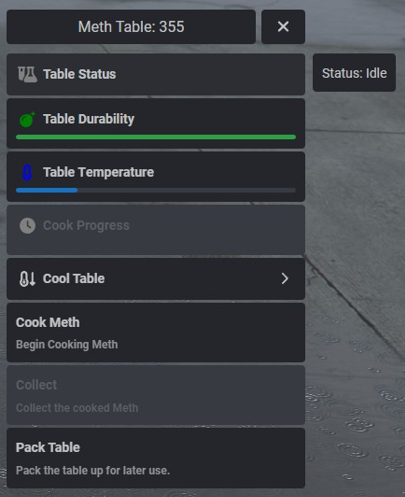Select the Cook Meth option
Screen dimensions: 405x497
click(x=156, y=333)
